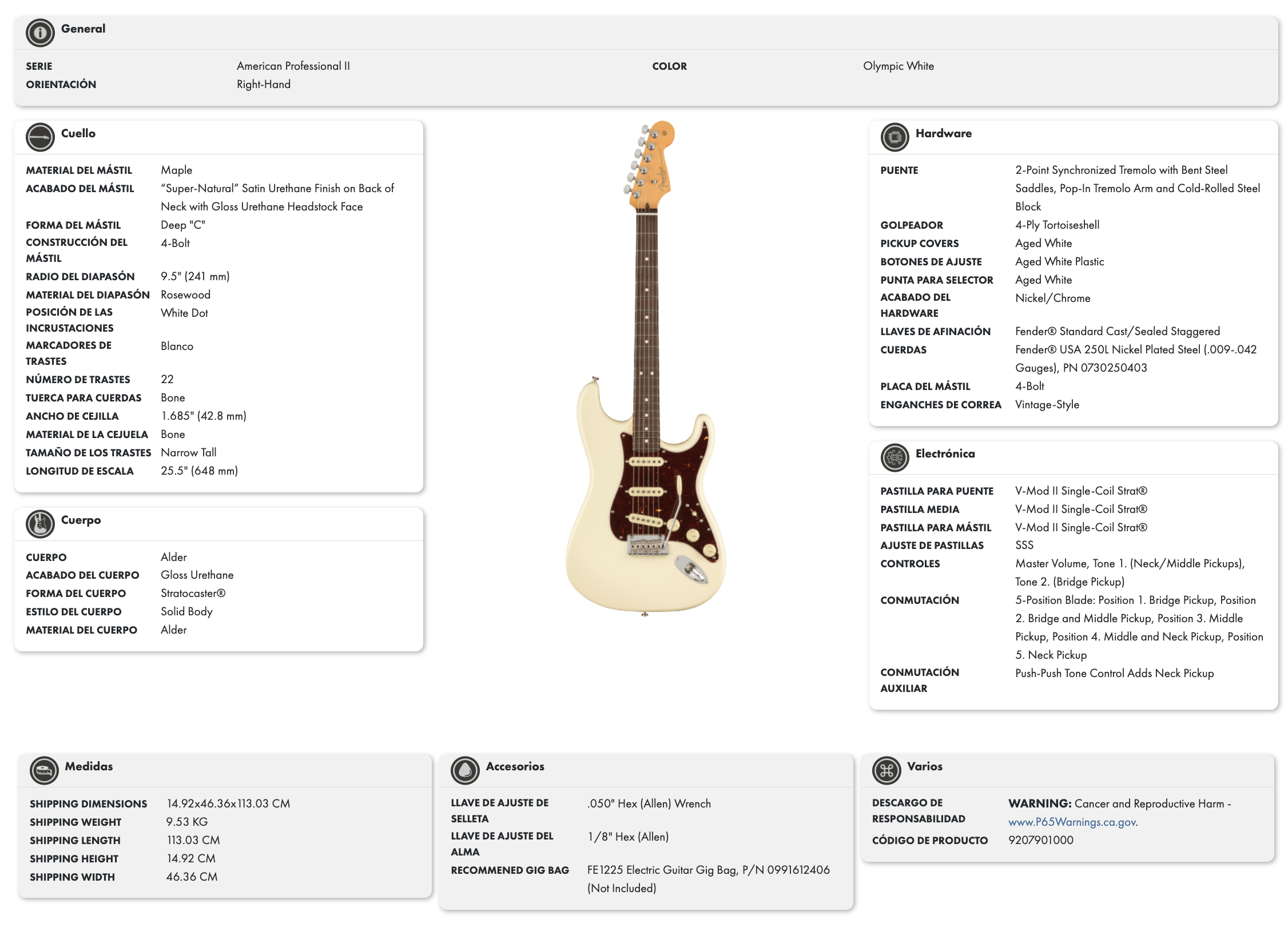This screenshot has width=1288, height=947.
Task: Click 'Fender® Standard Cast/Sealed Staggered' tuners value
Action: point(1117,331)
